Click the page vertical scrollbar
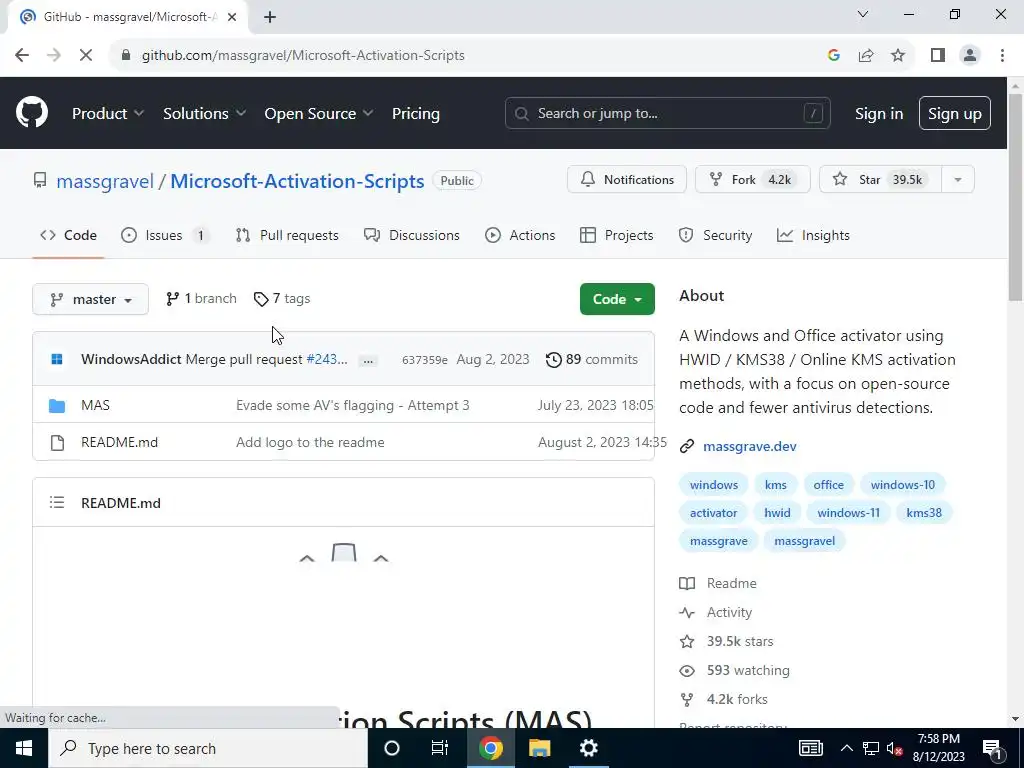This screenshot has height=768, width=1024. (x=1016, y=196)
